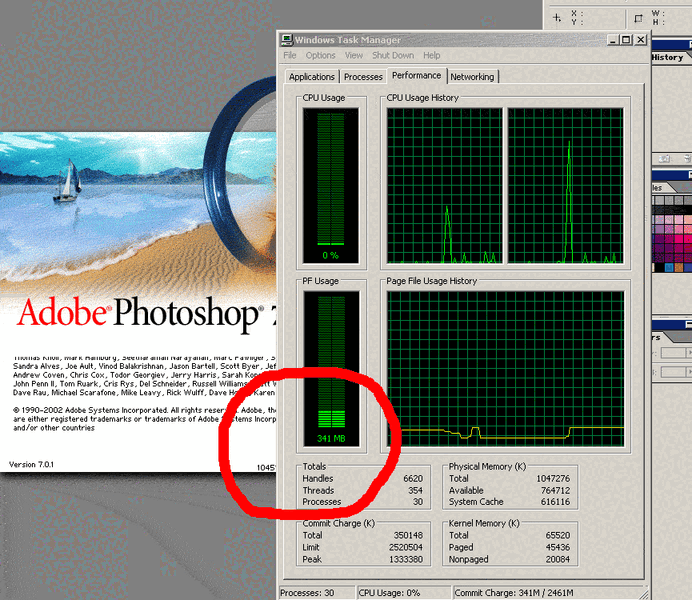The height and width of the screenshot is (600, 692).
Task: Click Commit Charge Total value 350148
Action: [x=408, y=536]
